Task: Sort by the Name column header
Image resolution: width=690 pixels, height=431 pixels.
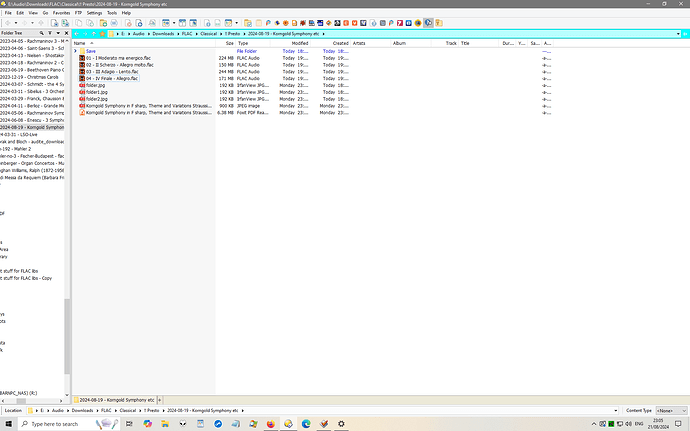Action: pyautogui.click(x=143, y=43)
